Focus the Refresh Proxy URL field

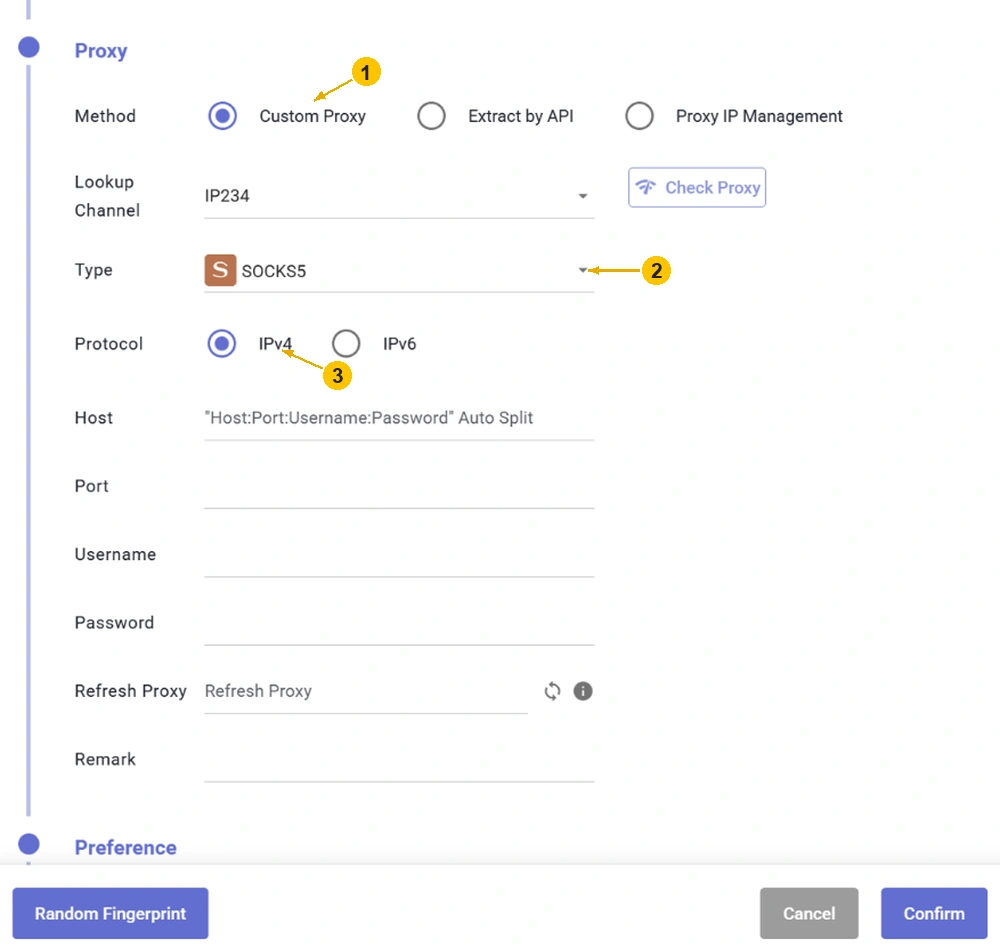coord(366,692)
